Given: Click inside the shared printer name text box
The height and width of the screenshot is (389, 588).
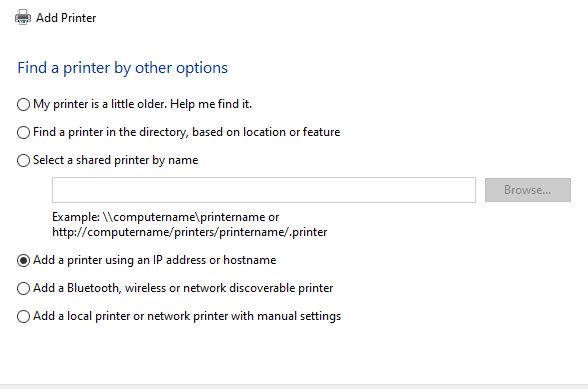Looking at the screenshot, I should (x=264, y=190).
